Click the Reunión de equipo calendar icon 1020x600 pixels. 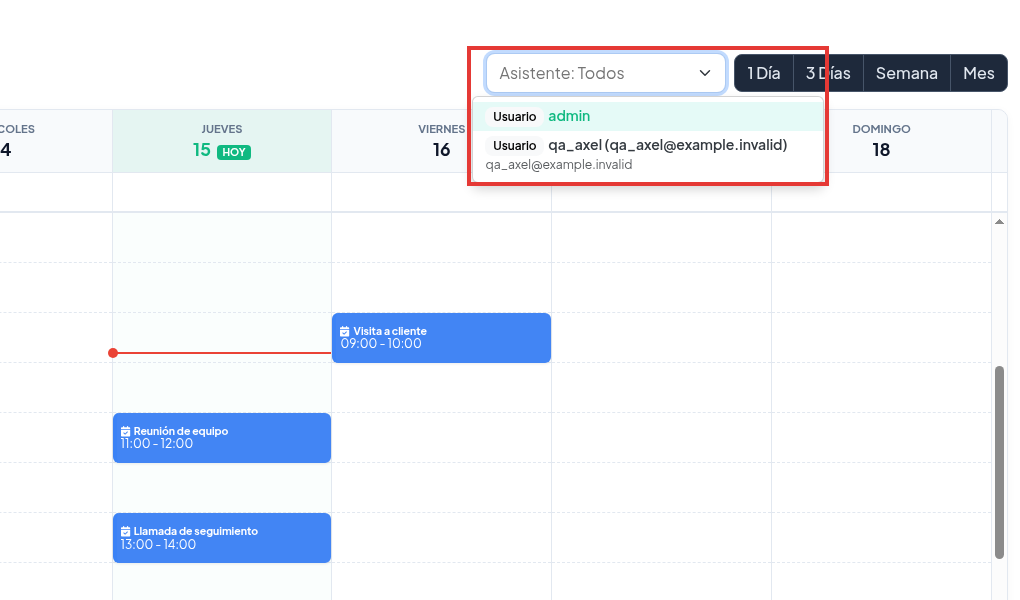pos(126,431)
